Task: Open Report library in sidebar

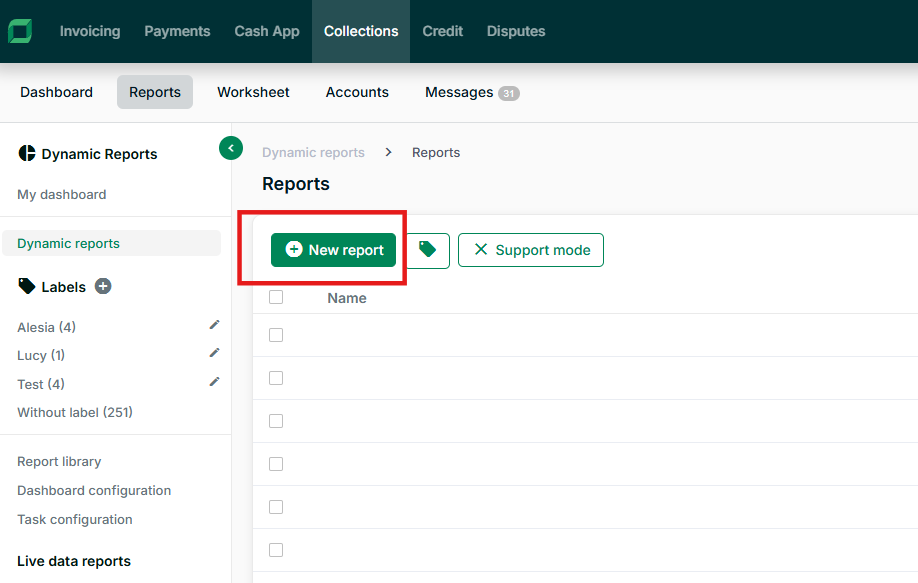Action: (59, 462)
